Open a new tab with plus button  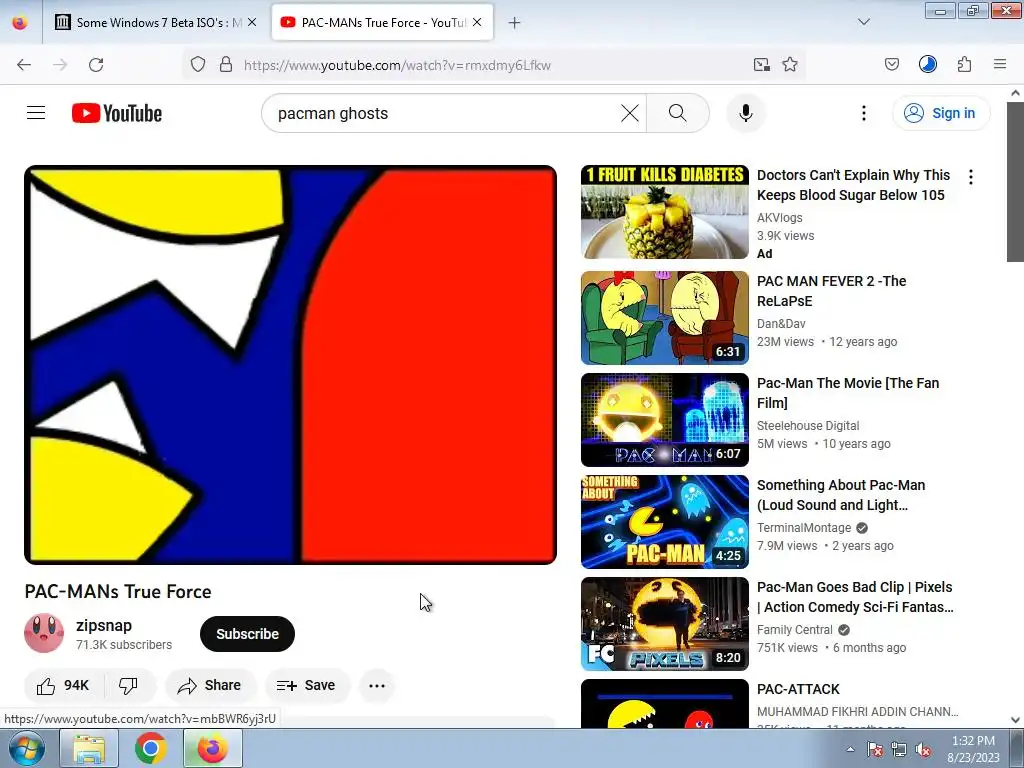coord(515,23)
